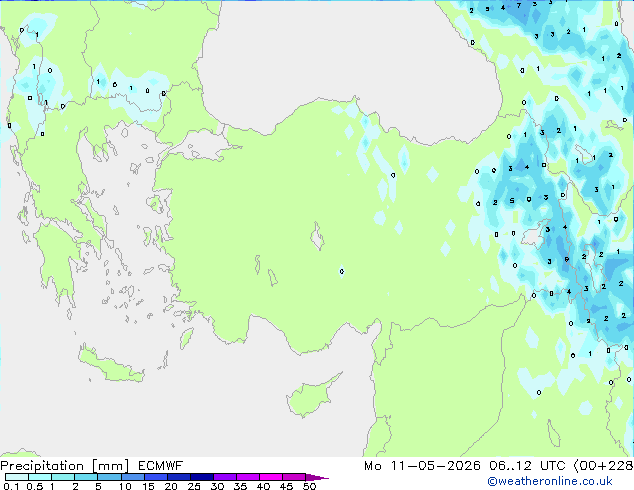Click the 0.1–0.5 mm legend color box
The width and height of the screenshot is (634, 490).
click(x=17, y=477)
